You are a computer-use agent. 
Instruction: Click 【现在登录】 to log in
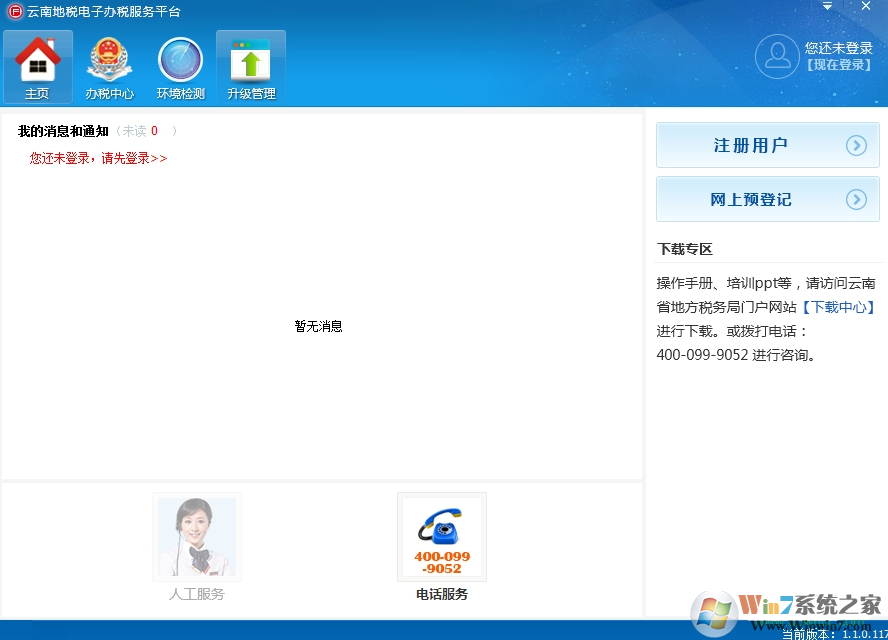click(836, 66)
